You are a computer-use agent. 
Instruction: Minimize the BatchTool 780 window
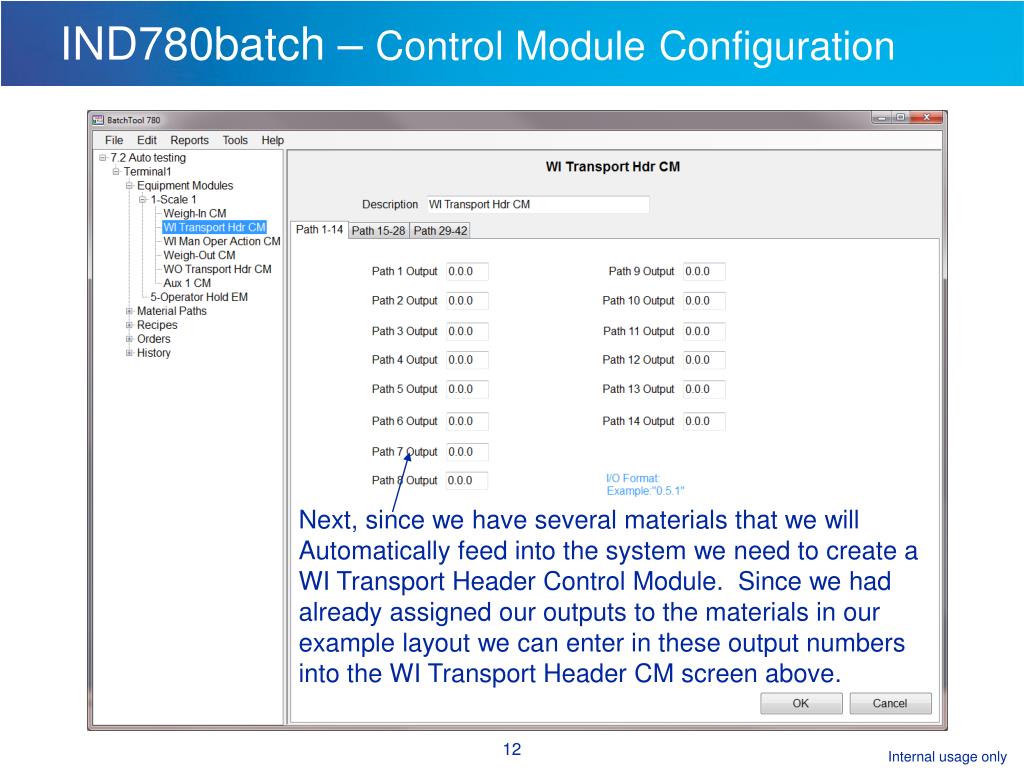tap(882, 118)
